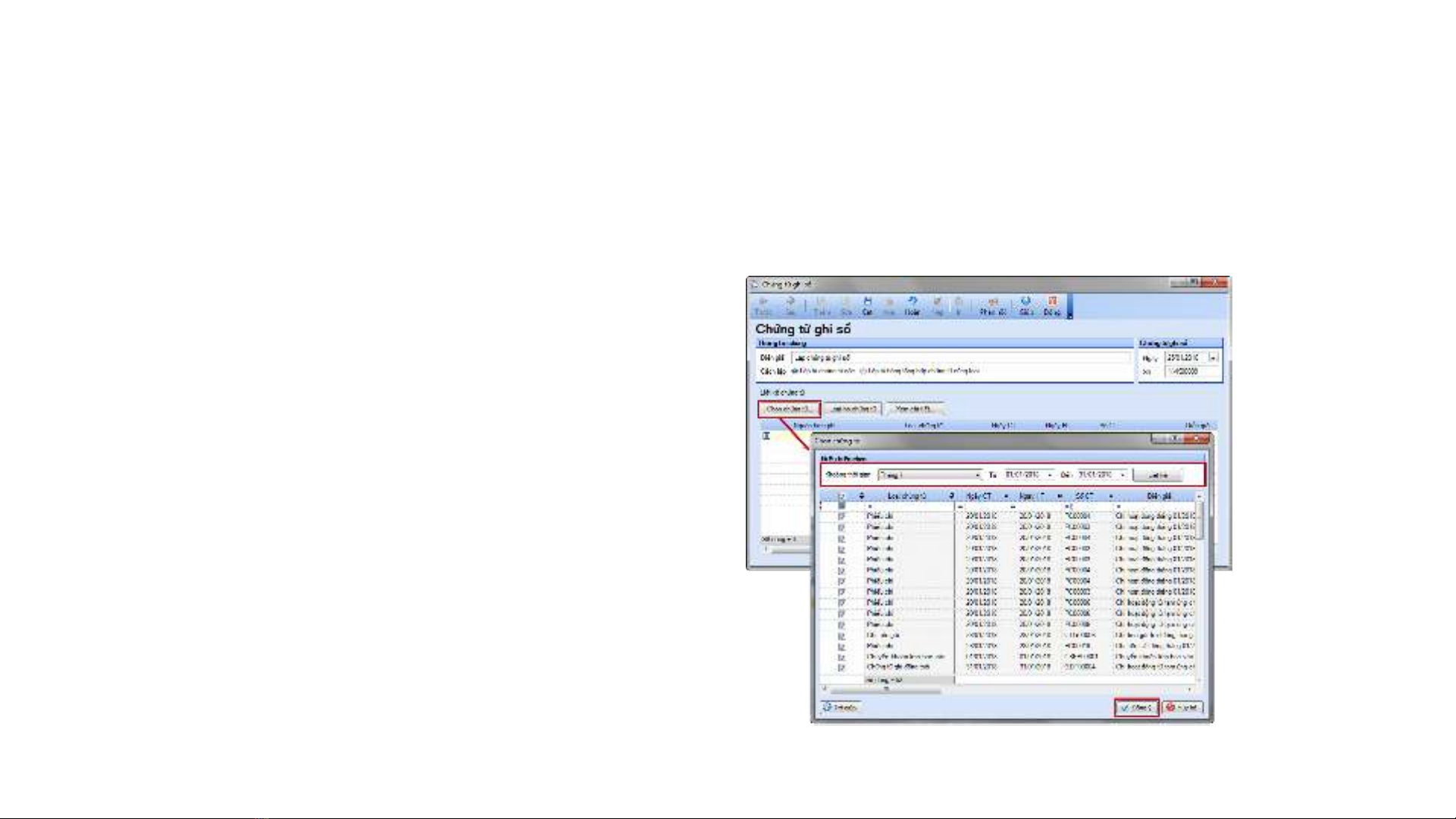Click the Chọn chứng từ button
This screenshot has width=1456, height=819.
pyautogui.click(x=789, y=409)
